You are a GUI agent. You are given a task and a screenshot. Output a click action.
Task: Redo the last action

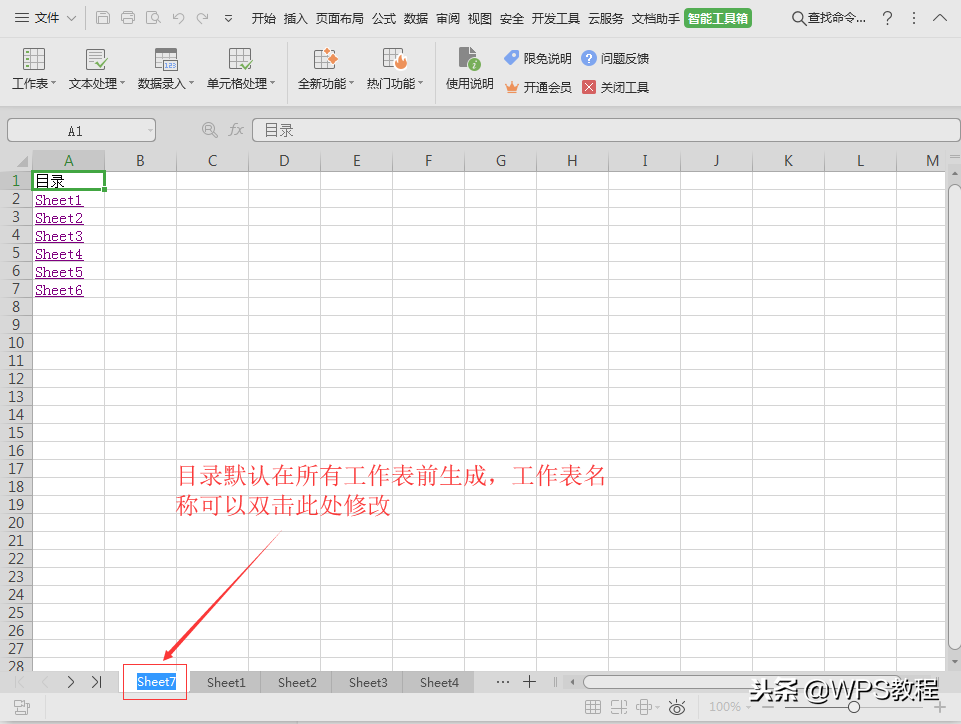tap(203, 18)
